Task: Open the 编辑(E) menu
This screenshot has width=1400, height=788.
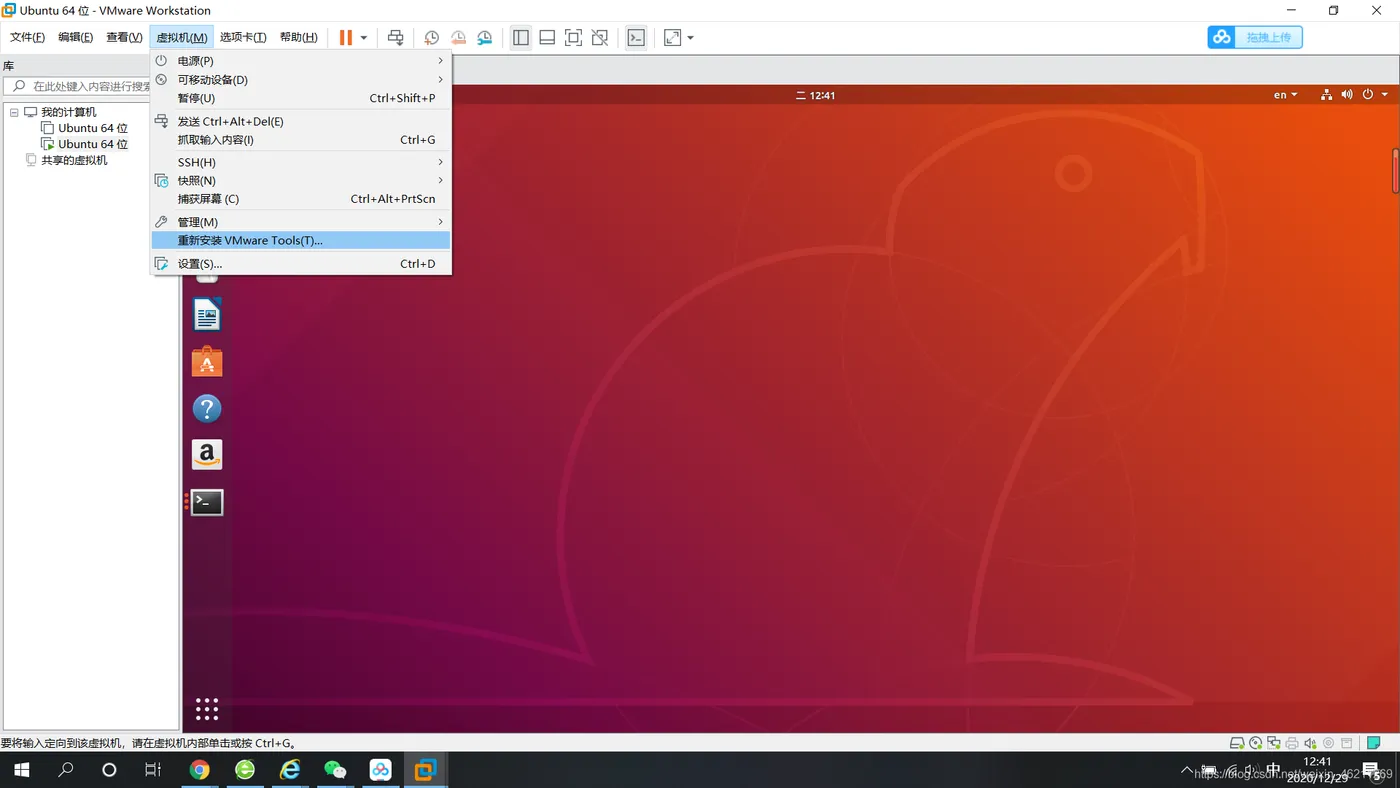Action: (x=75, y=37)
